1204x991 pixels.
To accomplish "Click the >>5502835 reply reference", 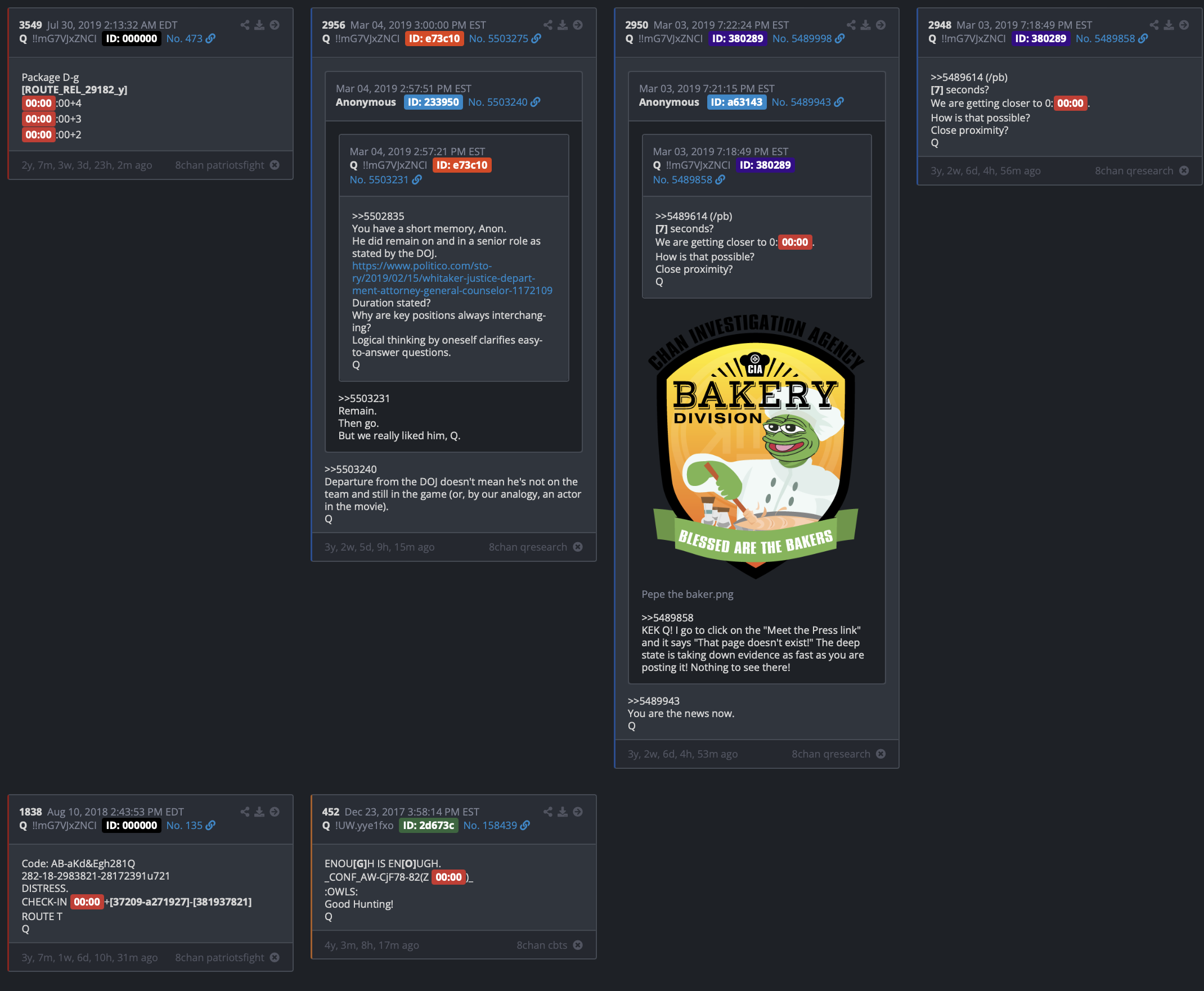I will coord(378,217).
